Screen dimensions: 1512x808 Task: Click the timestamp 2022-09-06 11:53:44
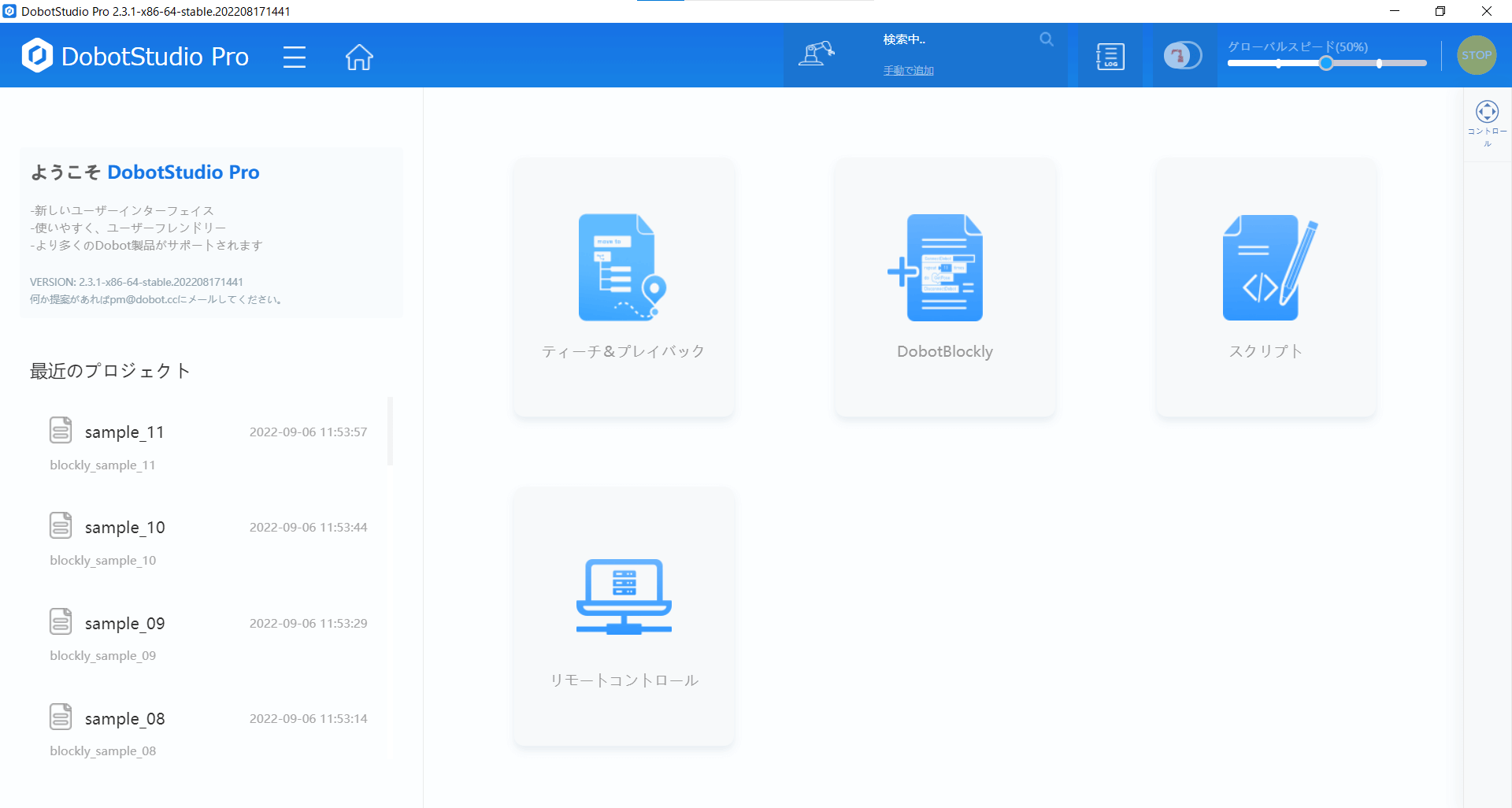click(308, 528)
